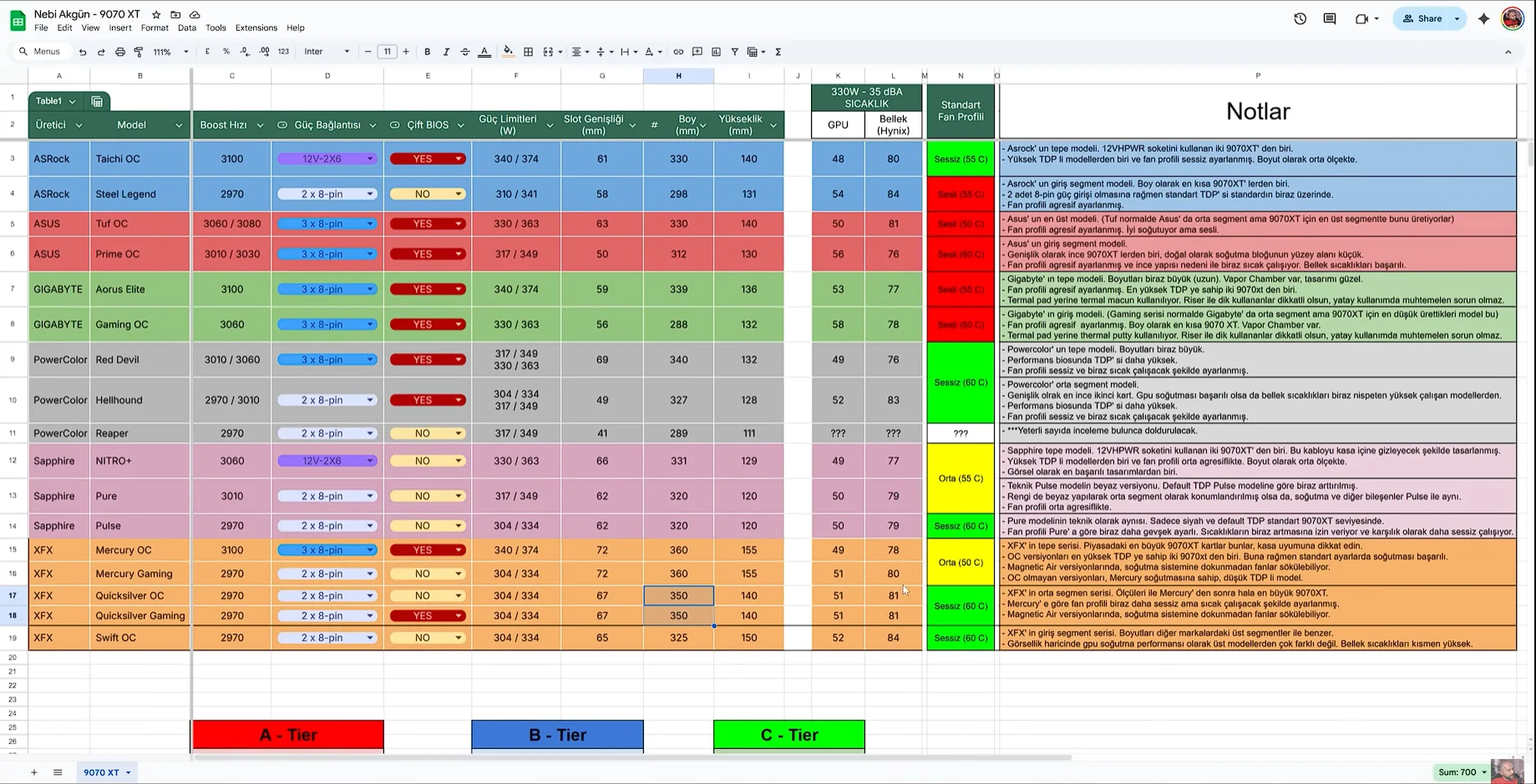The width and height of the screenshot is (1536, 784).
Task: Create a filter
Action: coord(735,52)
